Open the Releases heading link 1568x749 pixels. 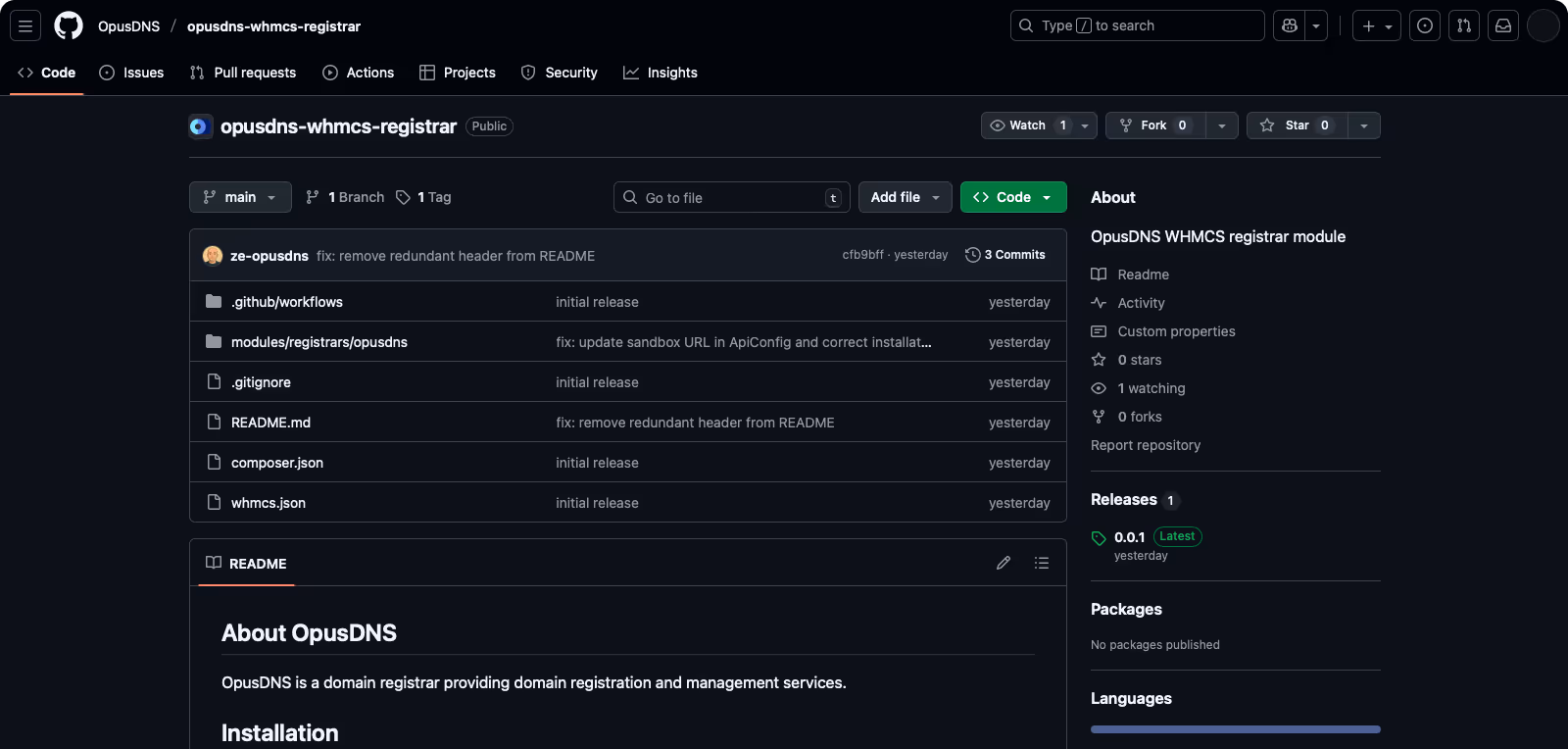pyautogui.click(x=1134, y=500)
